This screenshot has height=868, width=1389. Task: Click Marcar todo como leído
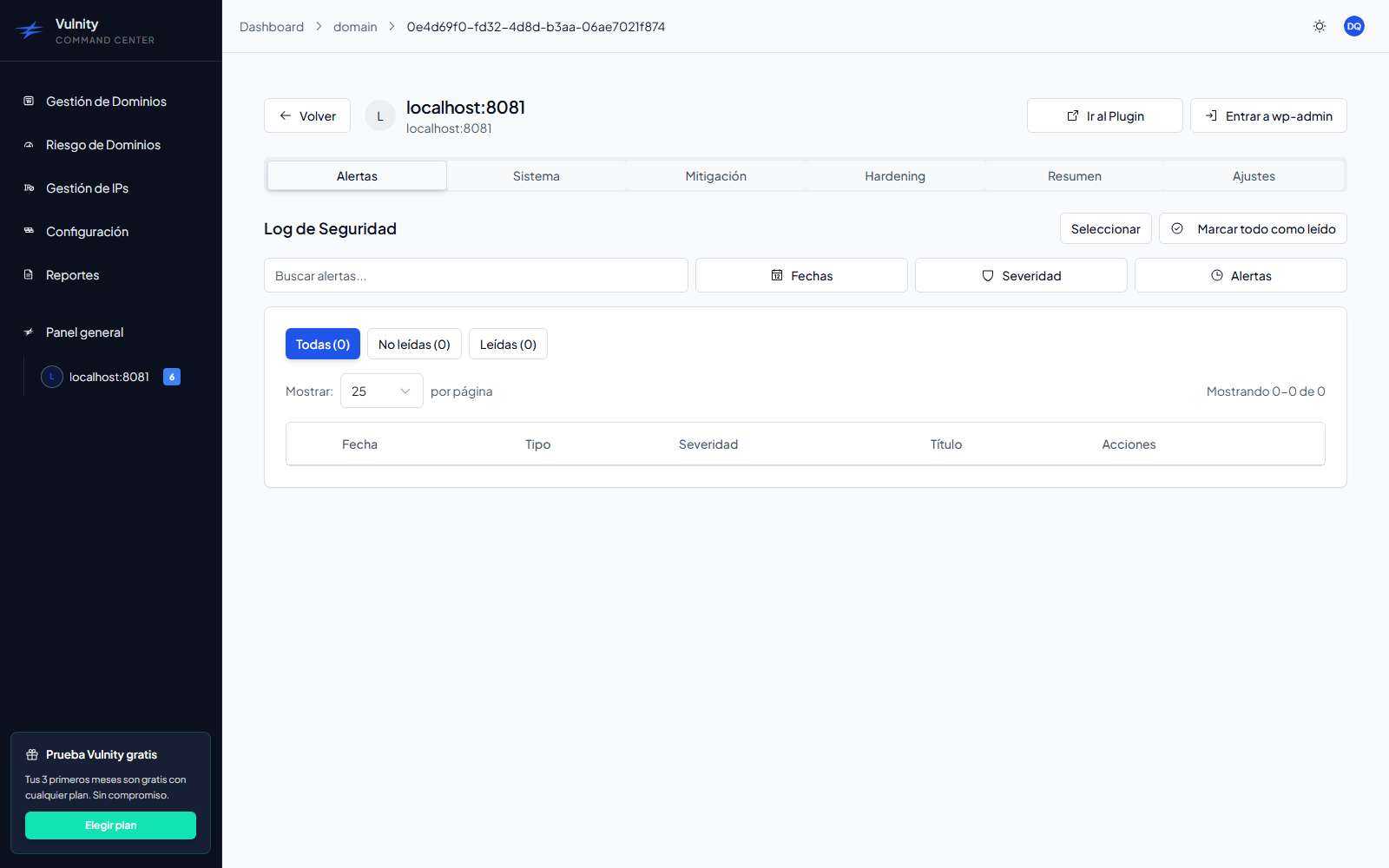(1253, 228)
